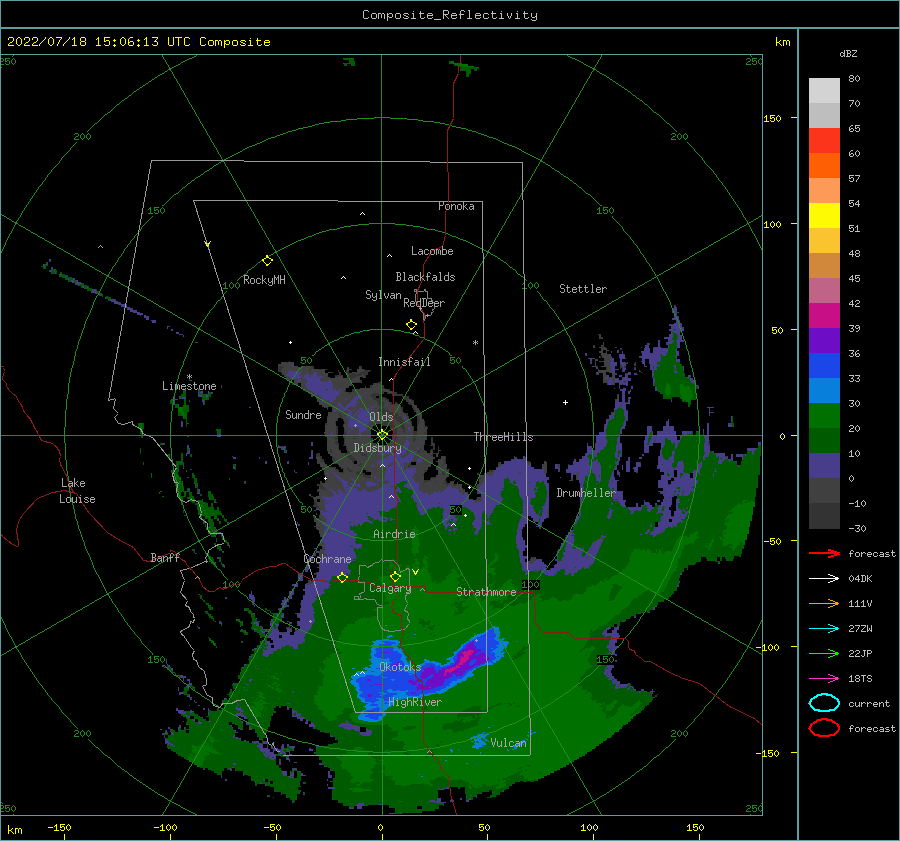This screenshot has height=841, width=900.
Task: Pick the light blue 33-30 dBZ swatch
Action: coord(824,390)
